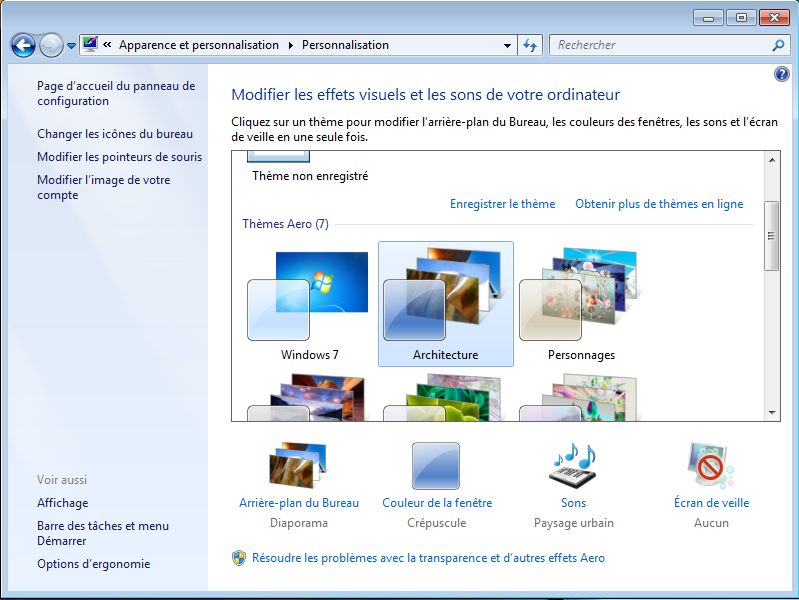Click Thème non enregistré label

tap(310, 176)
